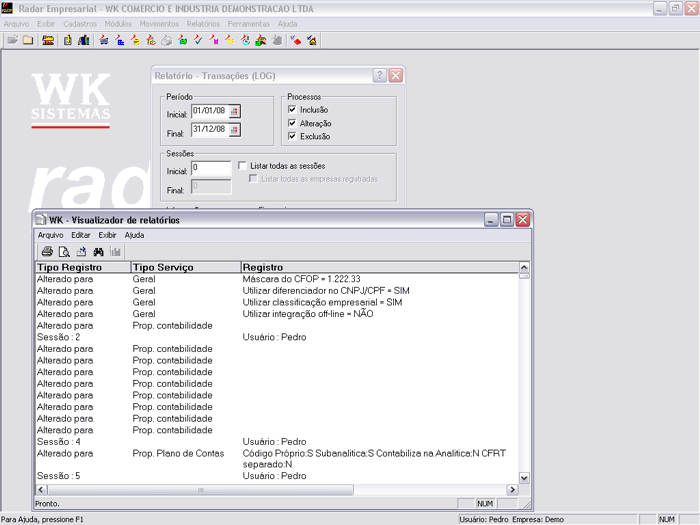The image size is (700, 525).
Task: Open the calendar picker for Final date
Action: (x=235, y=128)
